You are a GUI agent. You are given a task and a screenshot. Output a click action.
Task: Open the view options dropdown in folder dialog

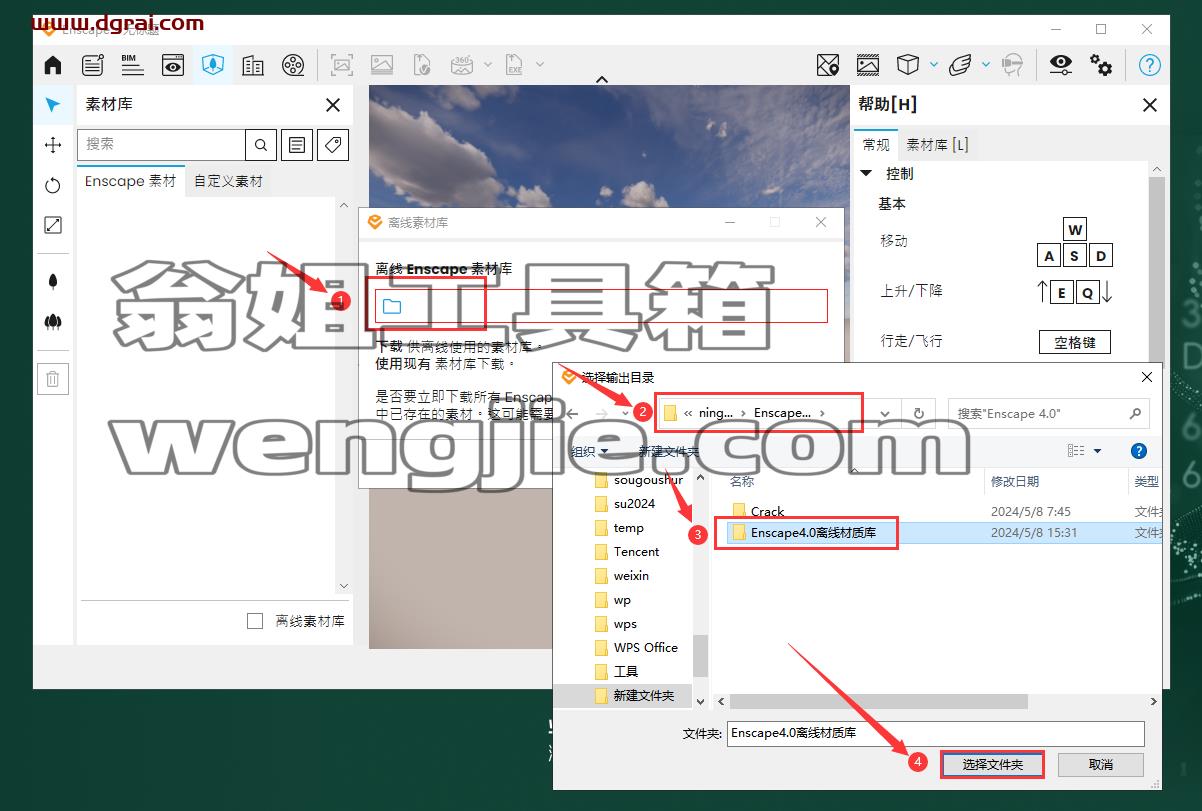1097,451
